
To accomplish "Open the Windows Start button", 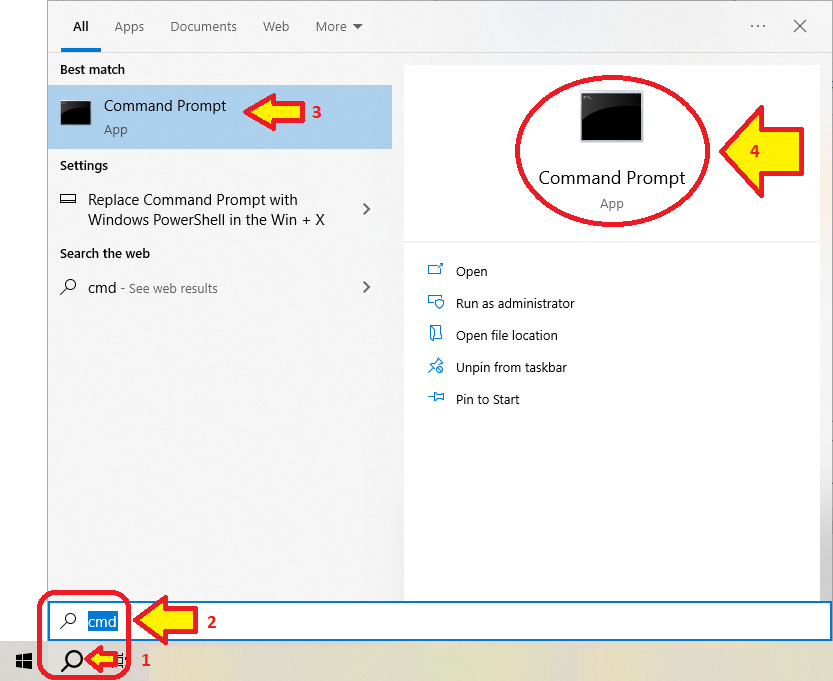I will (24, 661).
